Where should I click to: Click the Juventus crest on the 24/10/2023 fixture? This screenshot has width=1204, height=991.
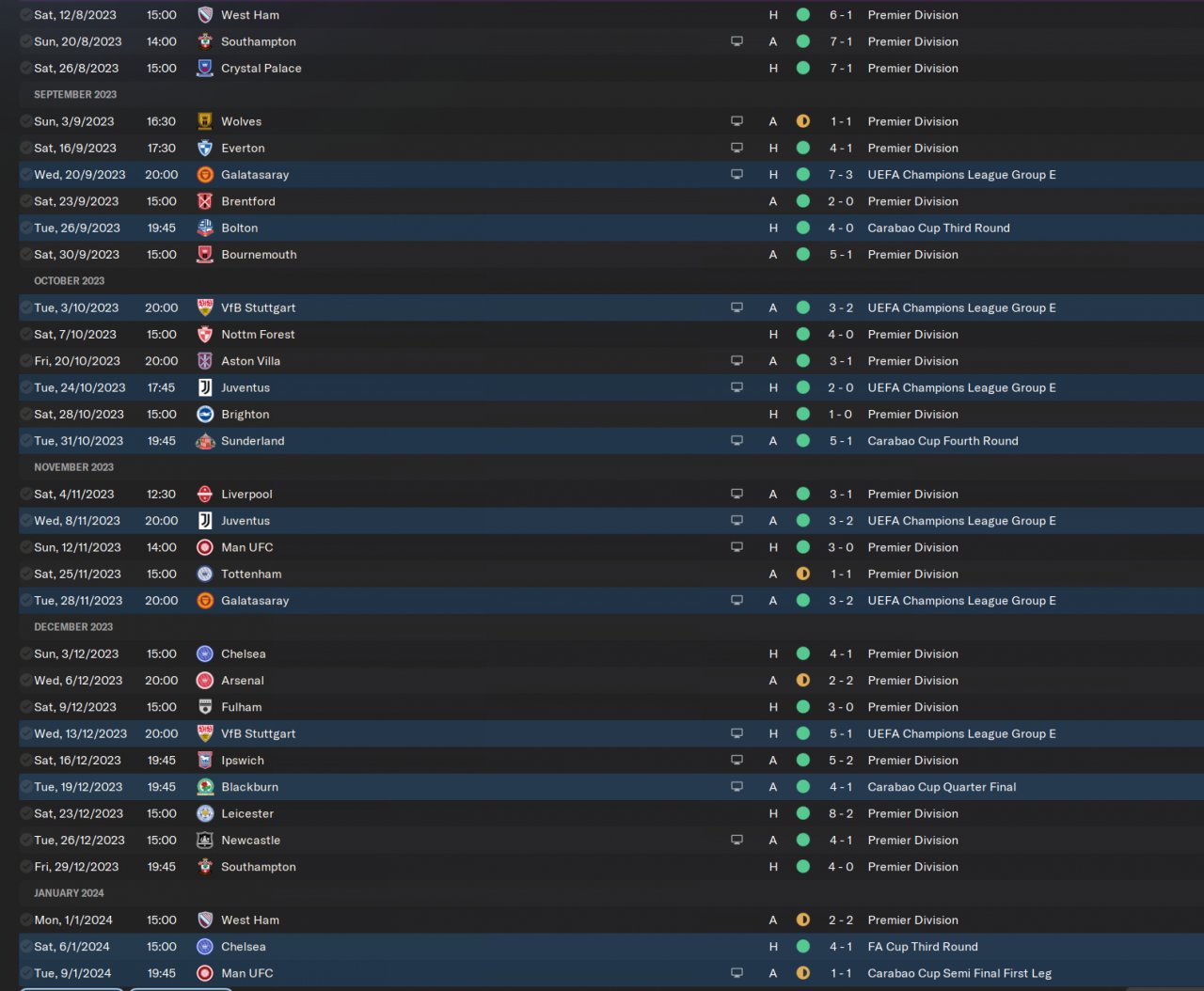click(205, 387)
